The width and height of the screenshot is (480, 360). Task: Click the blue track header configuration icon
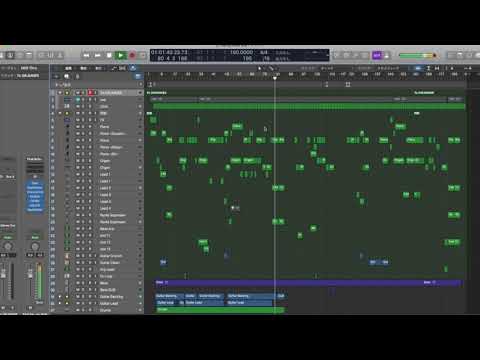coord(138,76)
